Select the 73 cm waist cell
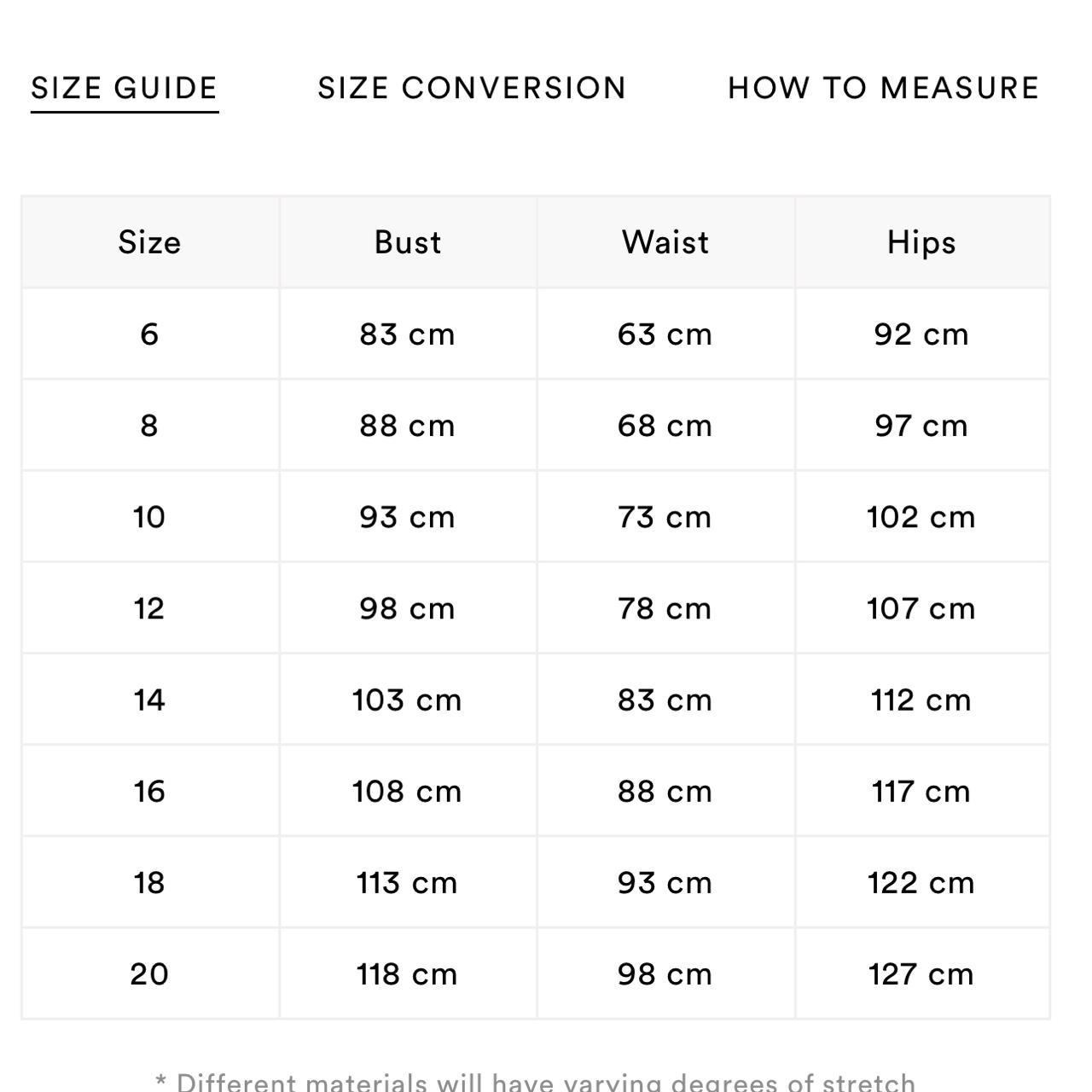The height and width of the screenshot is (1092, 1092). click(x=665, y=517)
